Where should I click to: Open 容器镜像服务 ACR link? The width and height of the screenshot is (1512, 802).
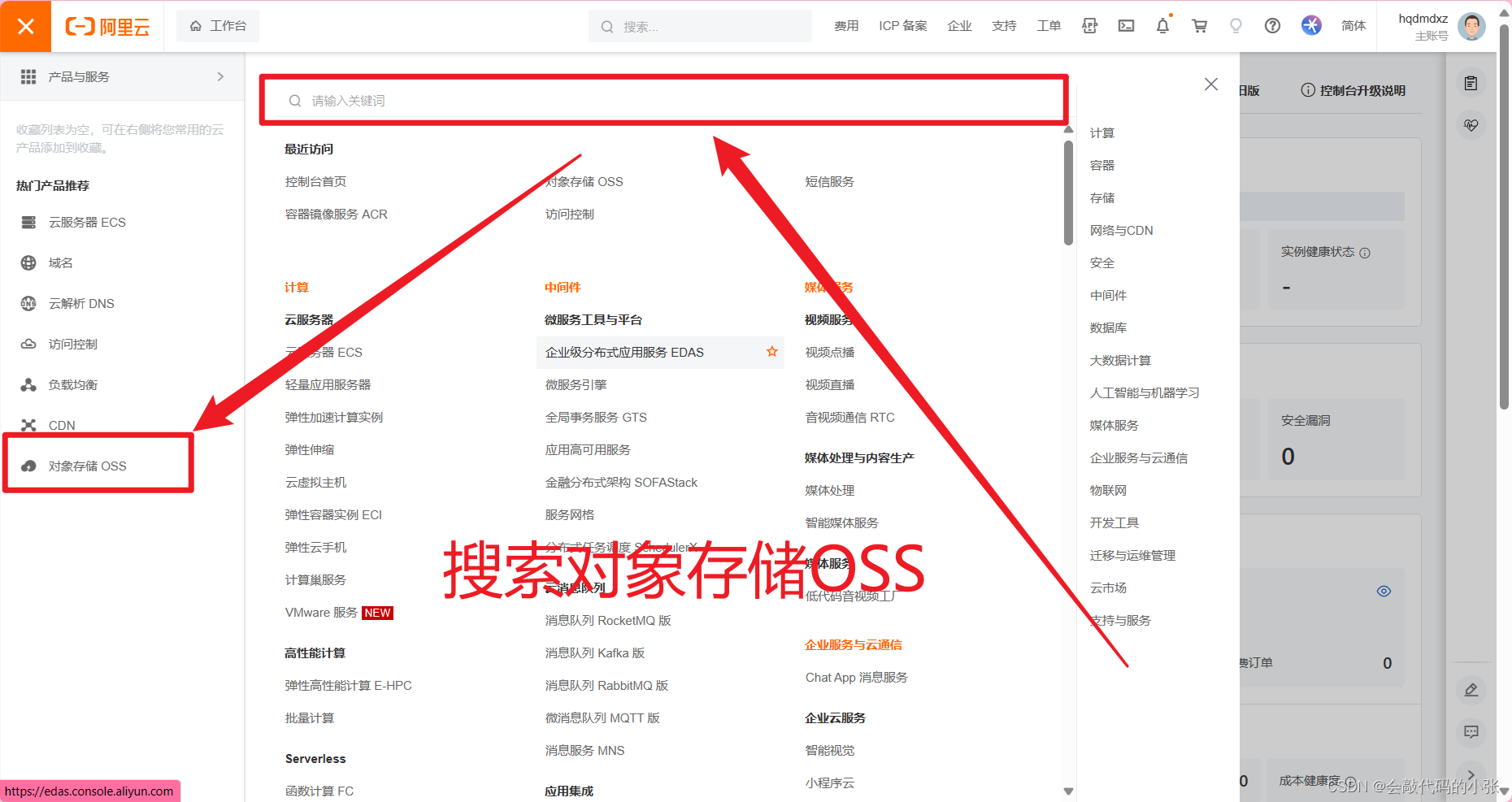(x=336, y=215)
